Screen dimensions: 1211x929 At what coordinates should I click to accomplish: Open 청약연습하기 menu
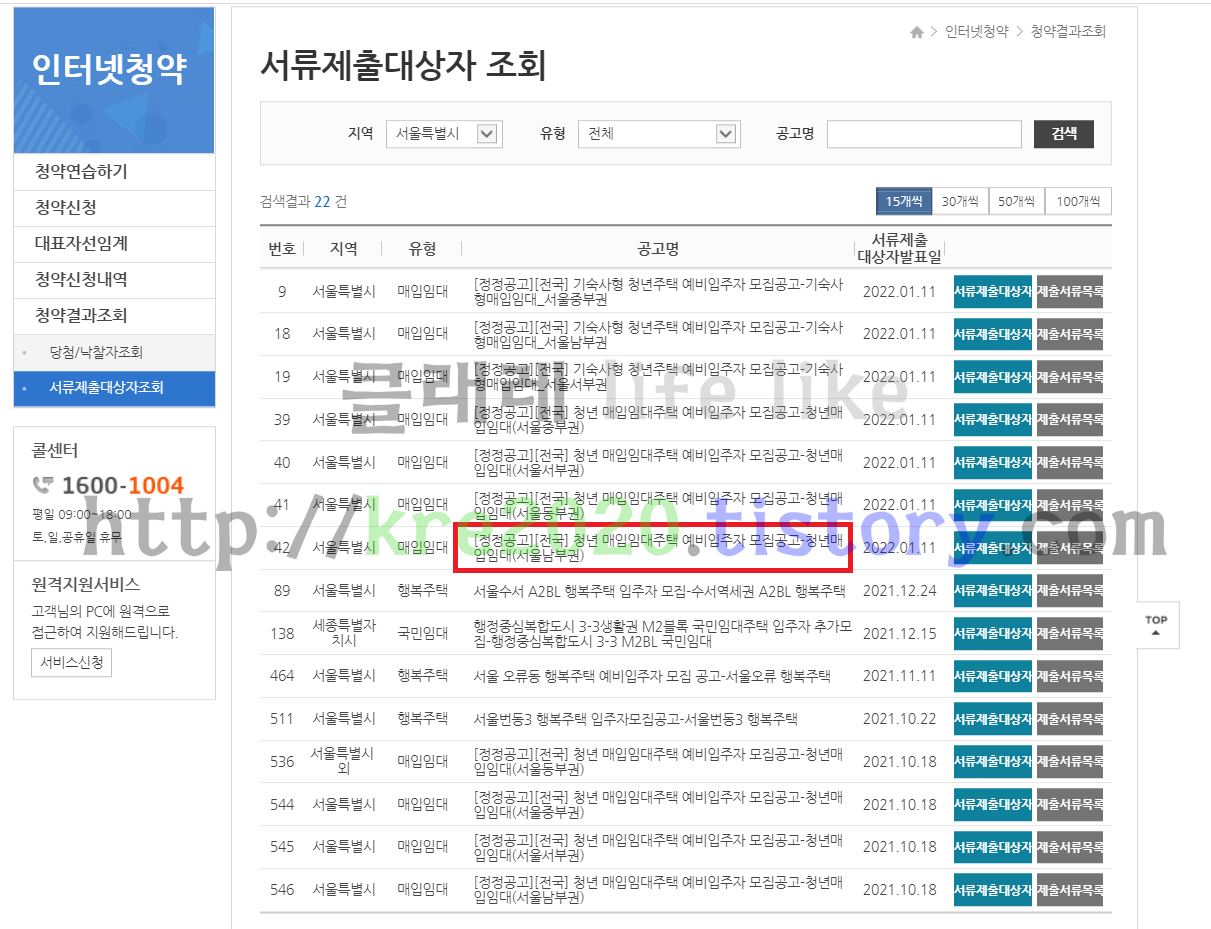coord(114,172)
